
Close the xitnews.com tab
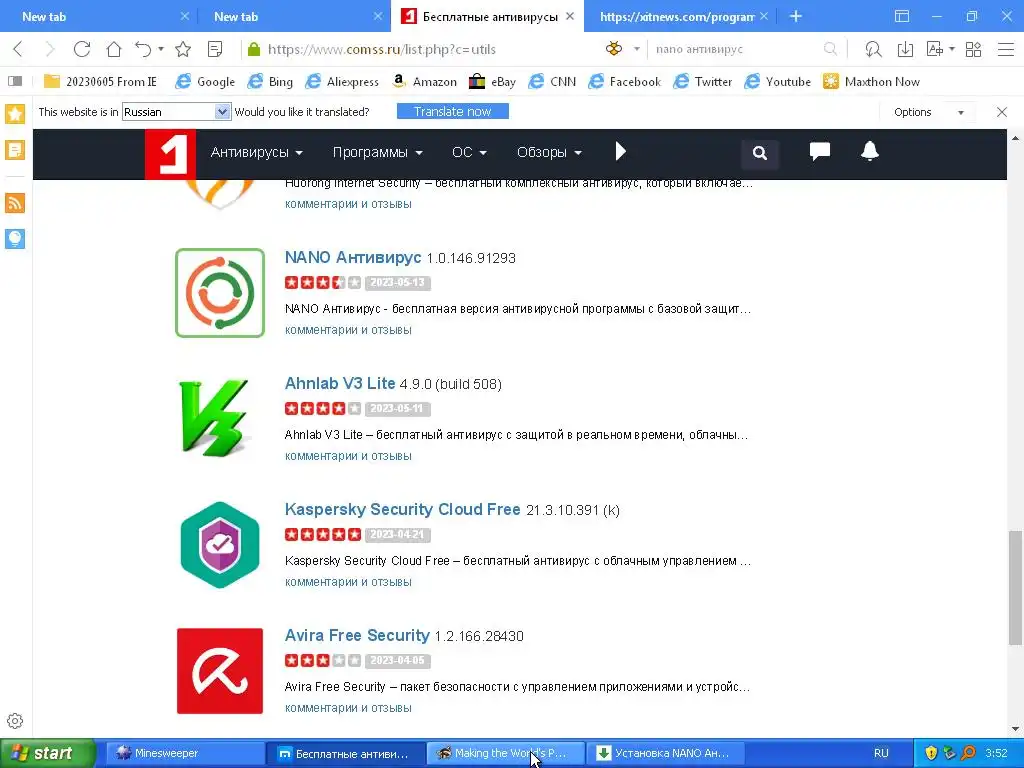763,16
